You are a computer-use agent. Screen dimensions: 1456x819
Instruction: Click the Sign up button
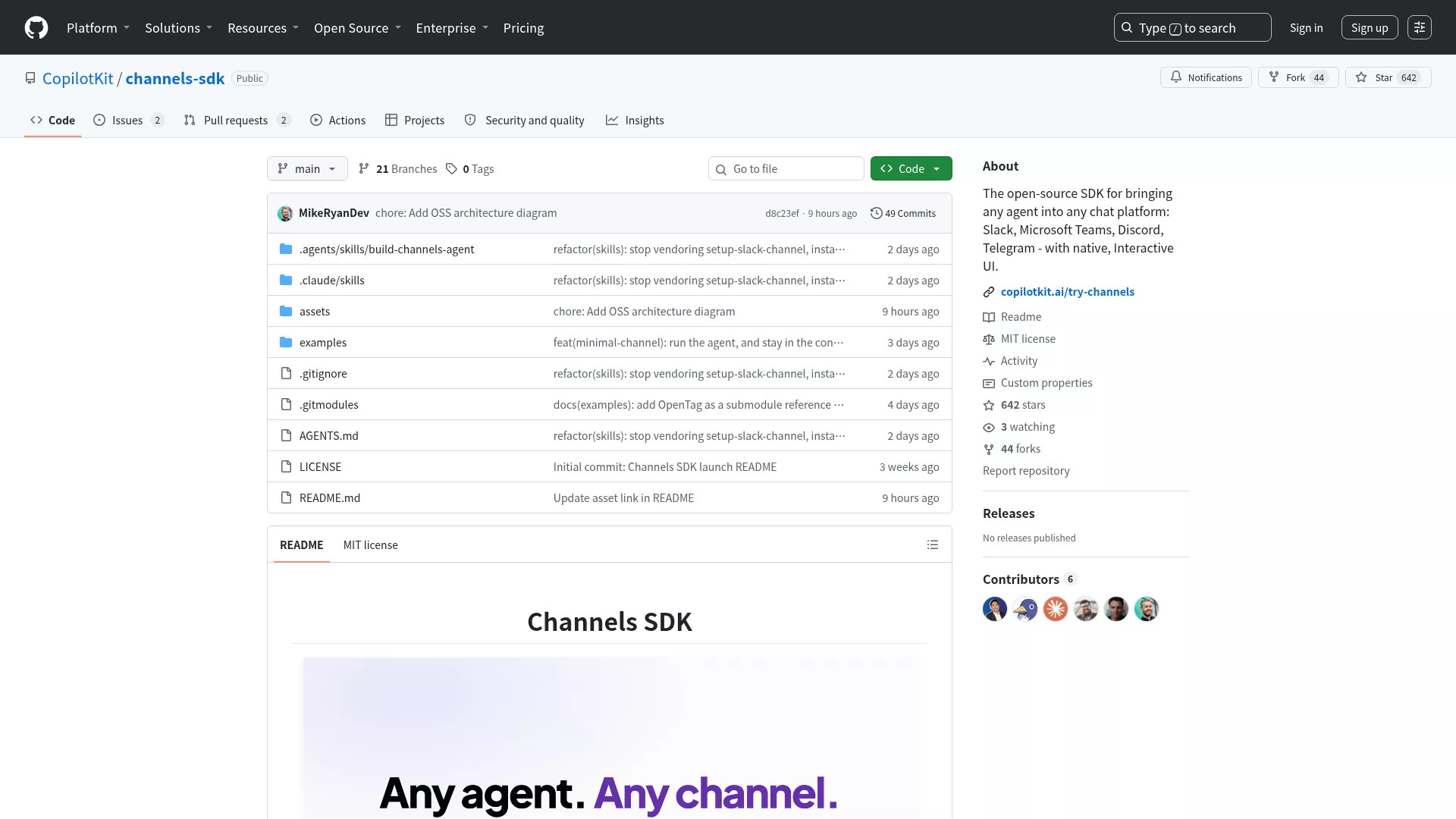click(x=1370, y=28)
